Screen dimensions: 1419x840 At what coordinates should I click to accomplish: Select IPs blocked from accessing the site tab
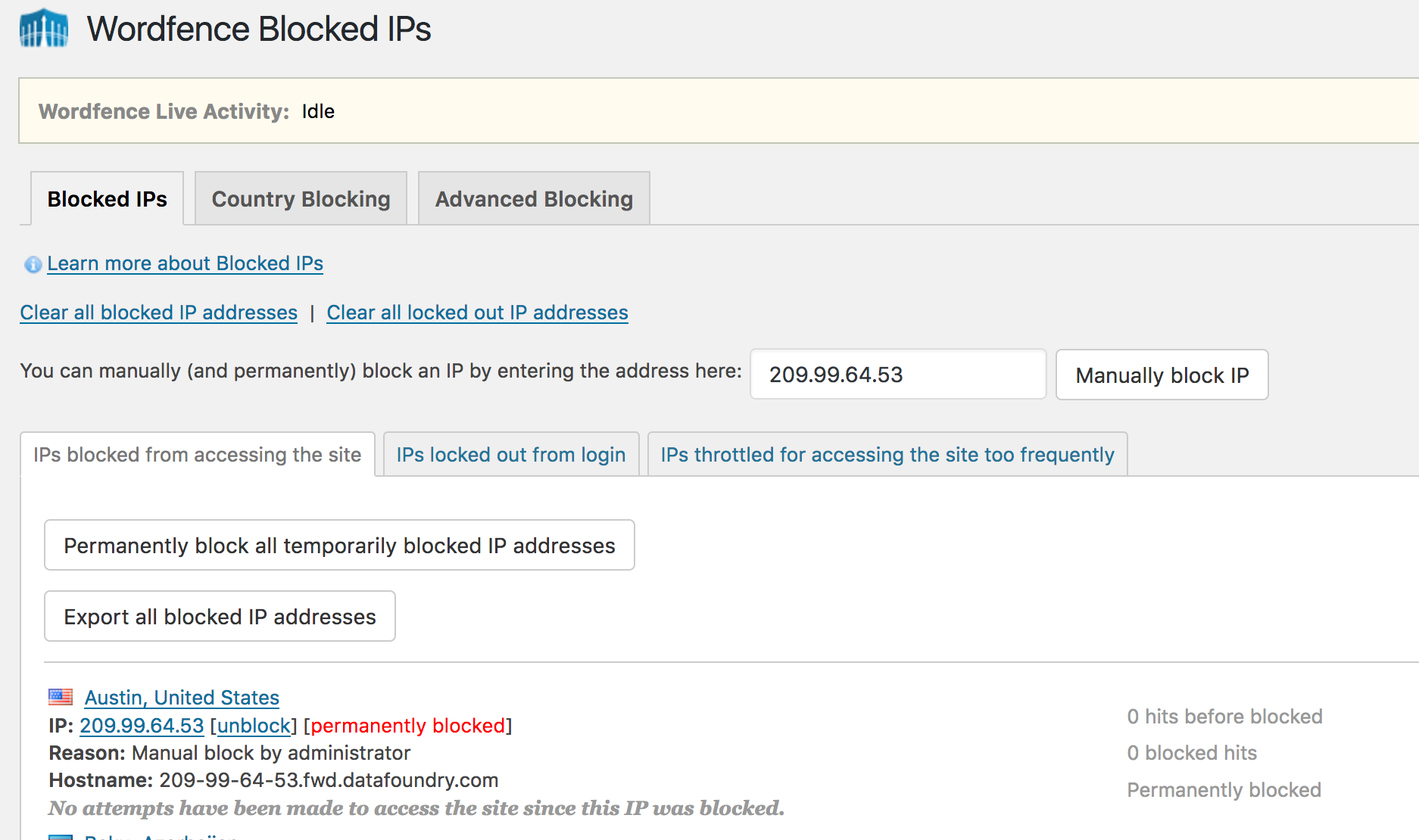pos(197,455)
